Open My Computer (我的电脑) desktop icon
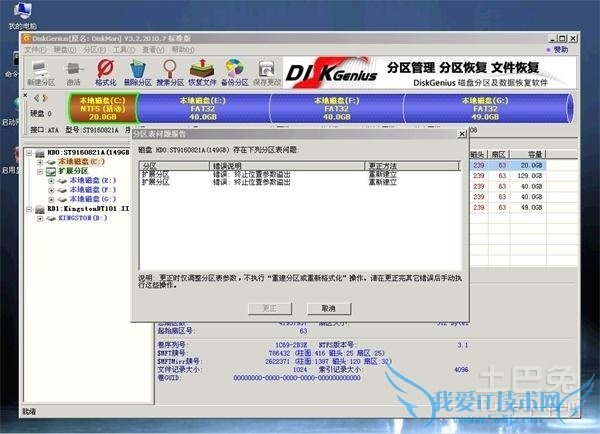The image size is (600, 434). click(x=22, y=16)
